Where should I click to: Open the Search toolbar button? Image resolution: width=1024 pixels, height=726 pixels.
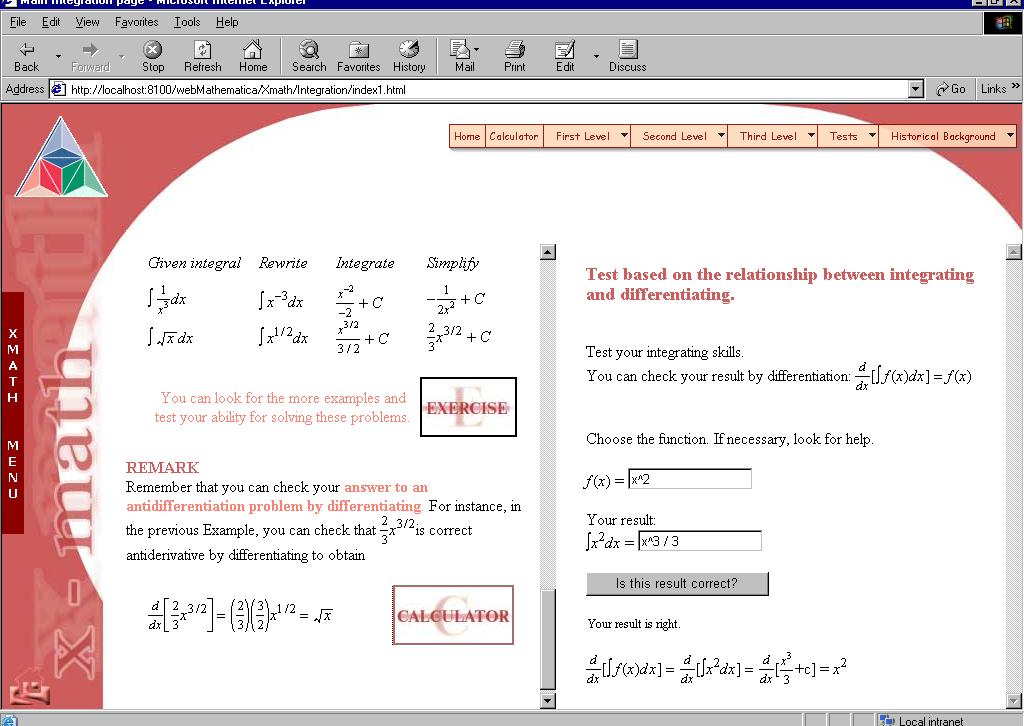tap(309, 56)
